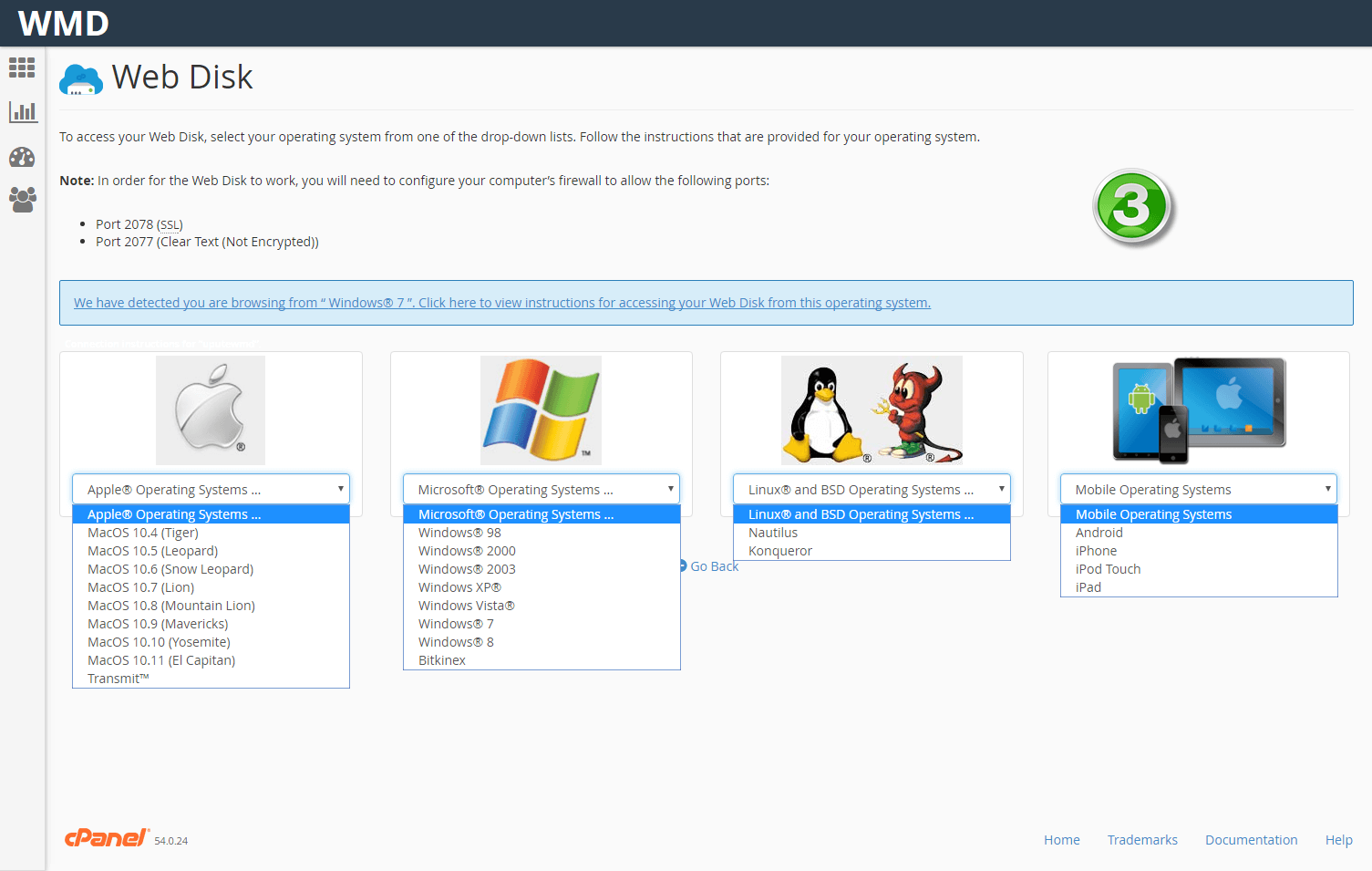Click the Go Back link
The height and width of the screenshot is (871, 1372).
click(709, 566)
